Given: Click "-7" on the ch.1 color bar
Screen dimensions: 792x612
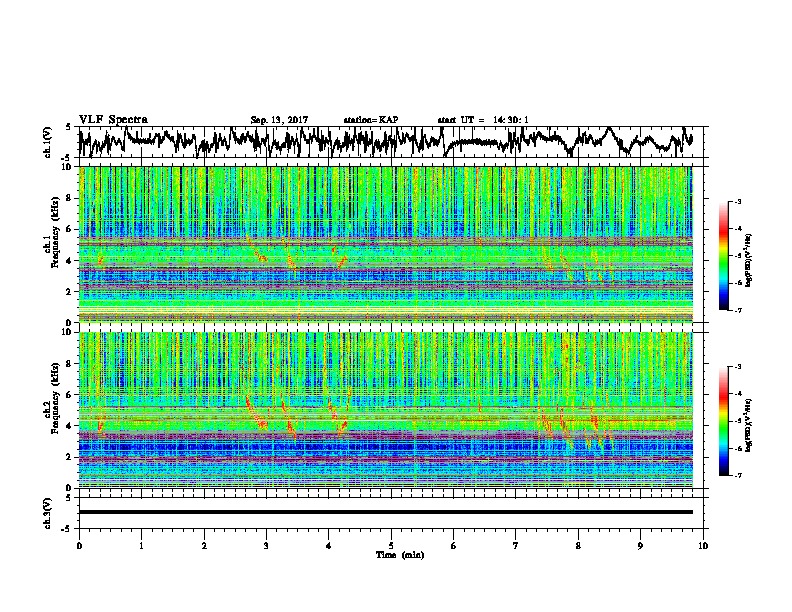Looking at the screenshot, I should tap(737, 310).
